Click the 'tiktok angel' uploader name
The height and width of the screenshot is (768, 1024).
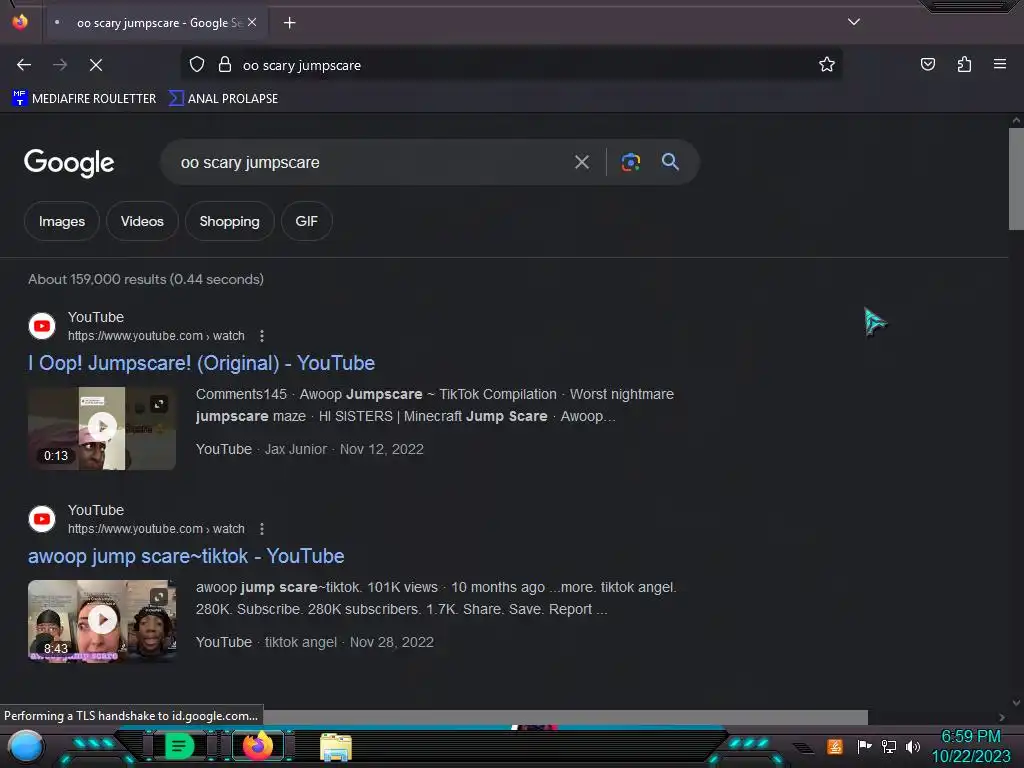300,643
